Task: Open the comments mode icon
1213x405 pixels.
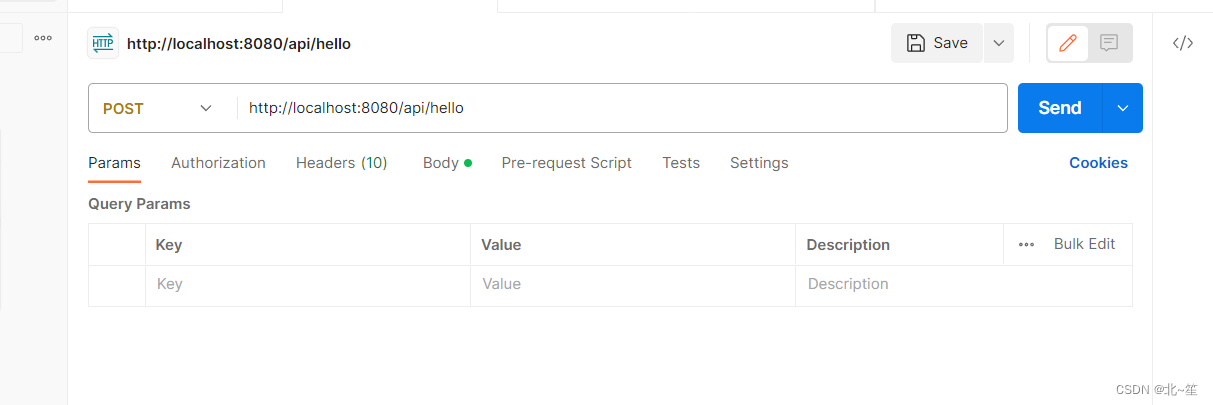Action: [x=1109, y=43]
